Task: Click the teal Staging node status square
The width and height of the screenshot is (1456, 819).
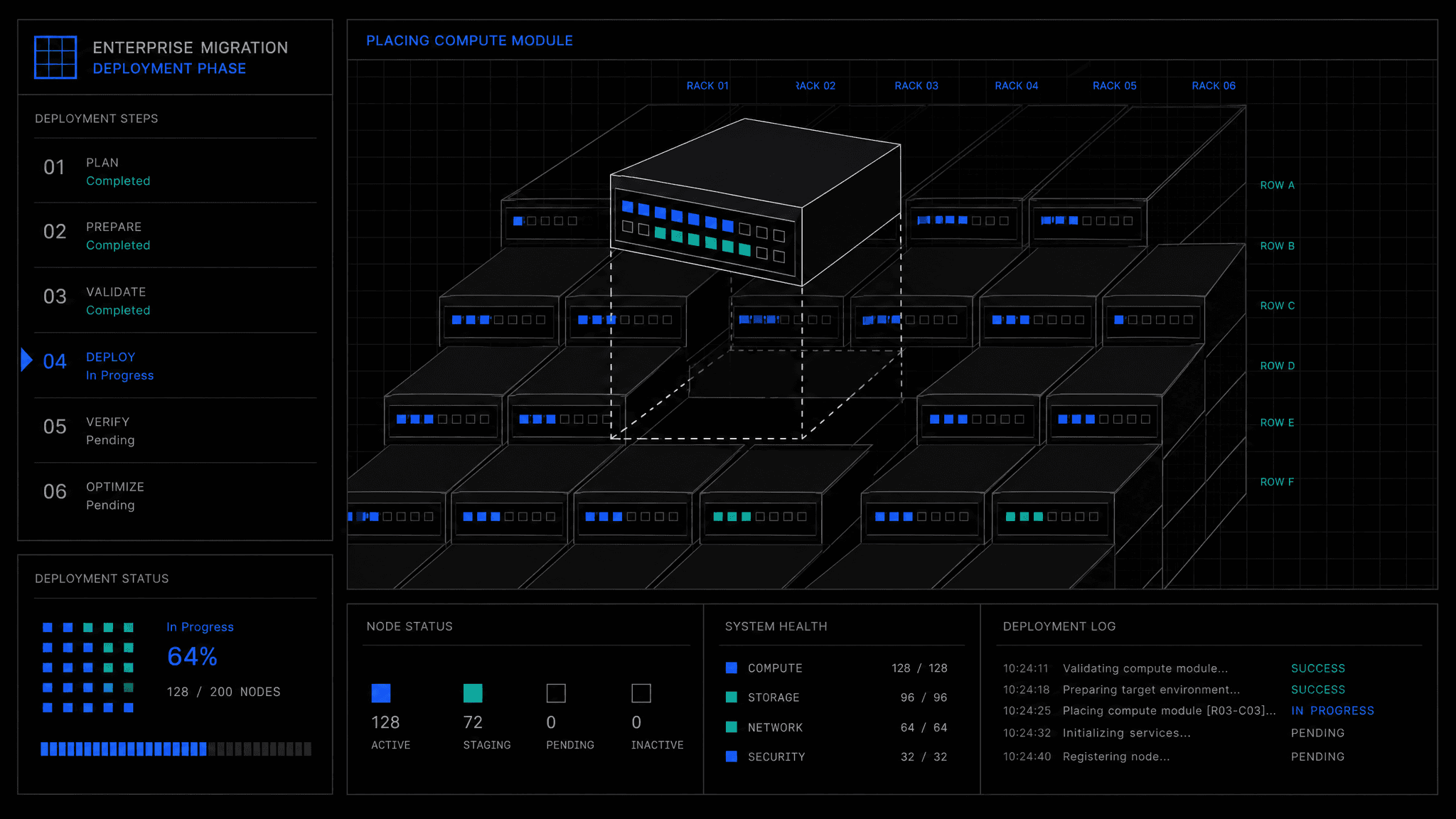Action: pos(473,693)
